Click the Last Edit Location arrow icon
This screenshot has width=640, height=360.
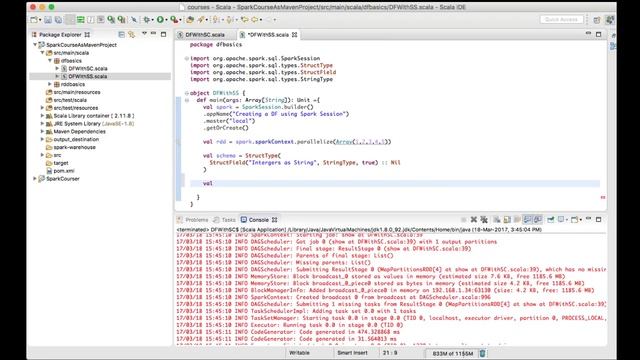tap(244, 19)
